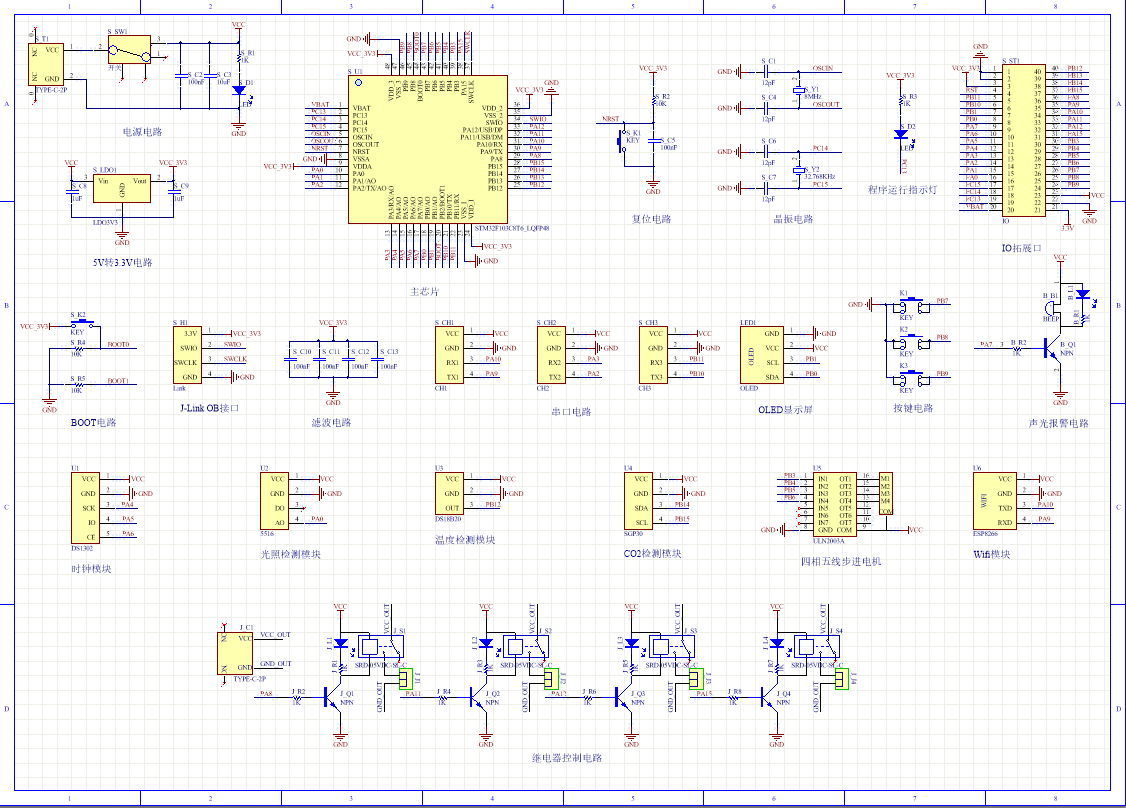This screenshot has height=808, width=1126.
Task: Select the J_Q4 NPN relay driver transistor
Action: click(x=769, y=697)
